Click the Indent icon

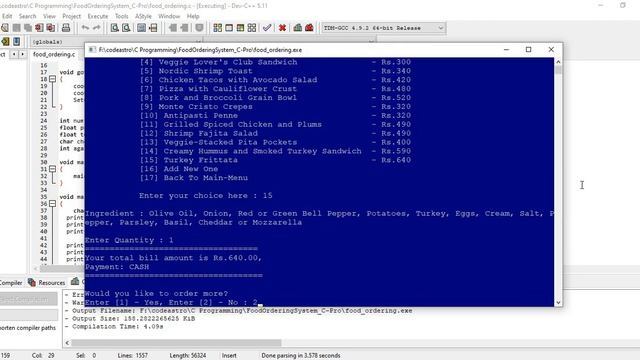click(173, 28)
